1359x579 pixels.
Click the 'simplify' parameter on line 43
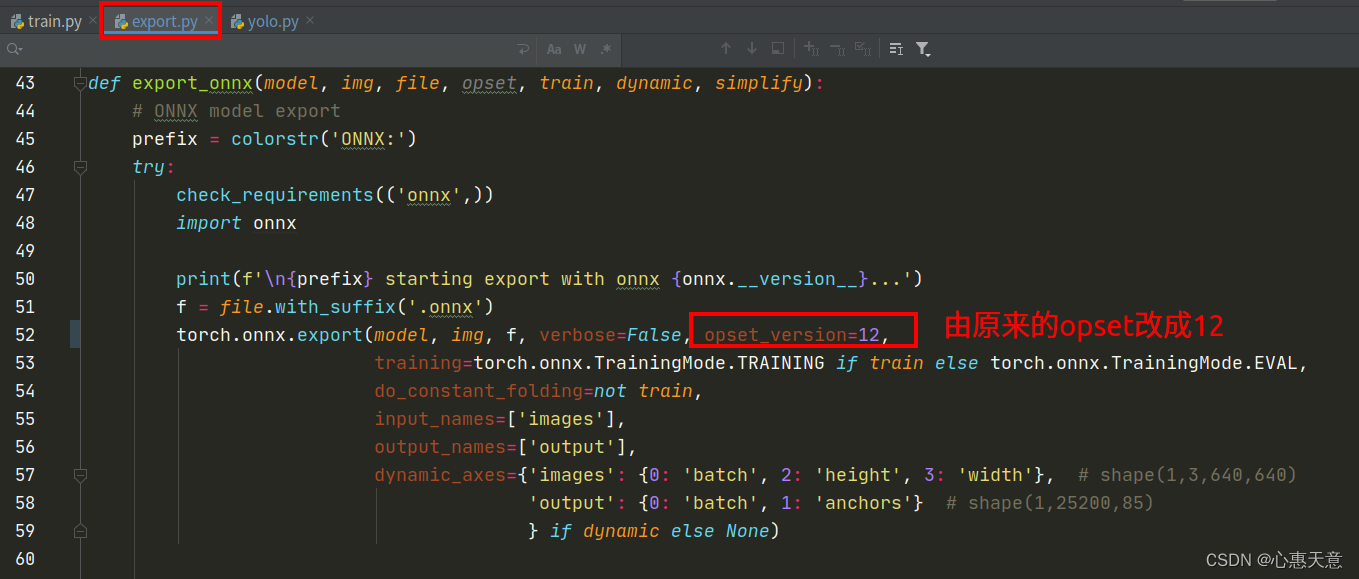click(759, 83)
